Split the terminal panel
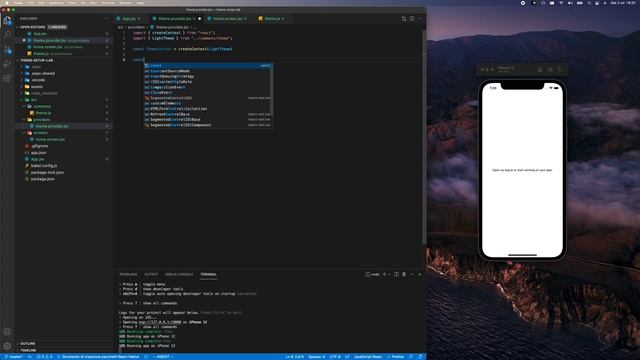640x360 pixels. tap(396, 274)
